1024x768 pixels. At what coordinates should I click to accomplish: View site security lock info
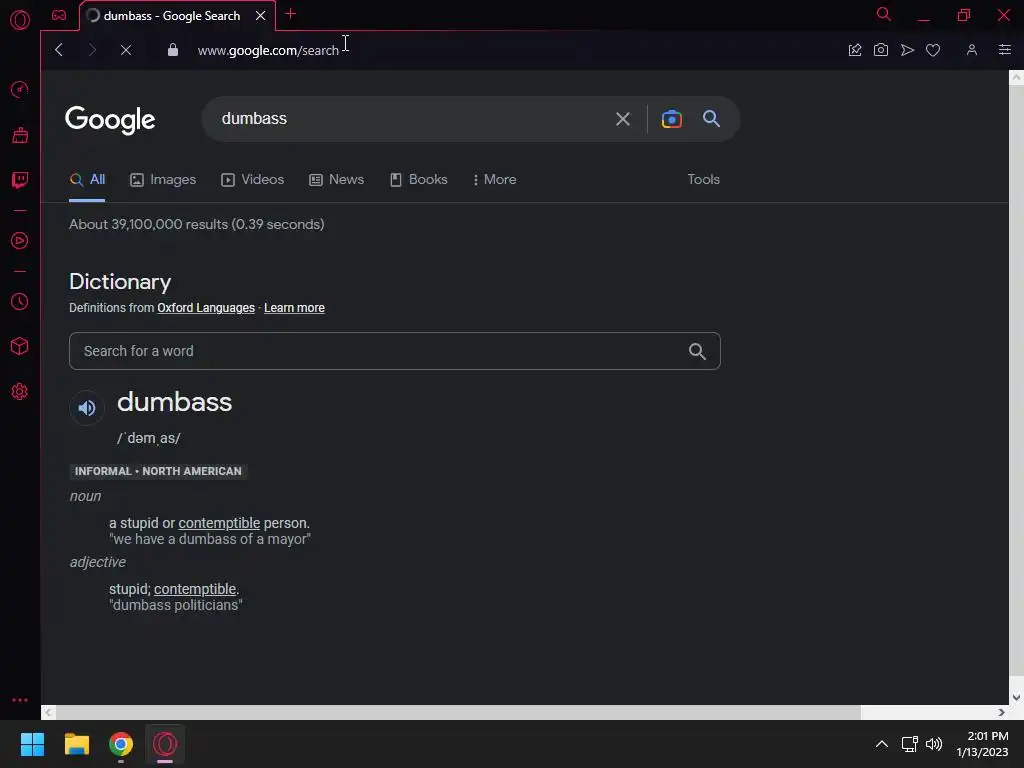pyautogui.click(x=172, y=50)
